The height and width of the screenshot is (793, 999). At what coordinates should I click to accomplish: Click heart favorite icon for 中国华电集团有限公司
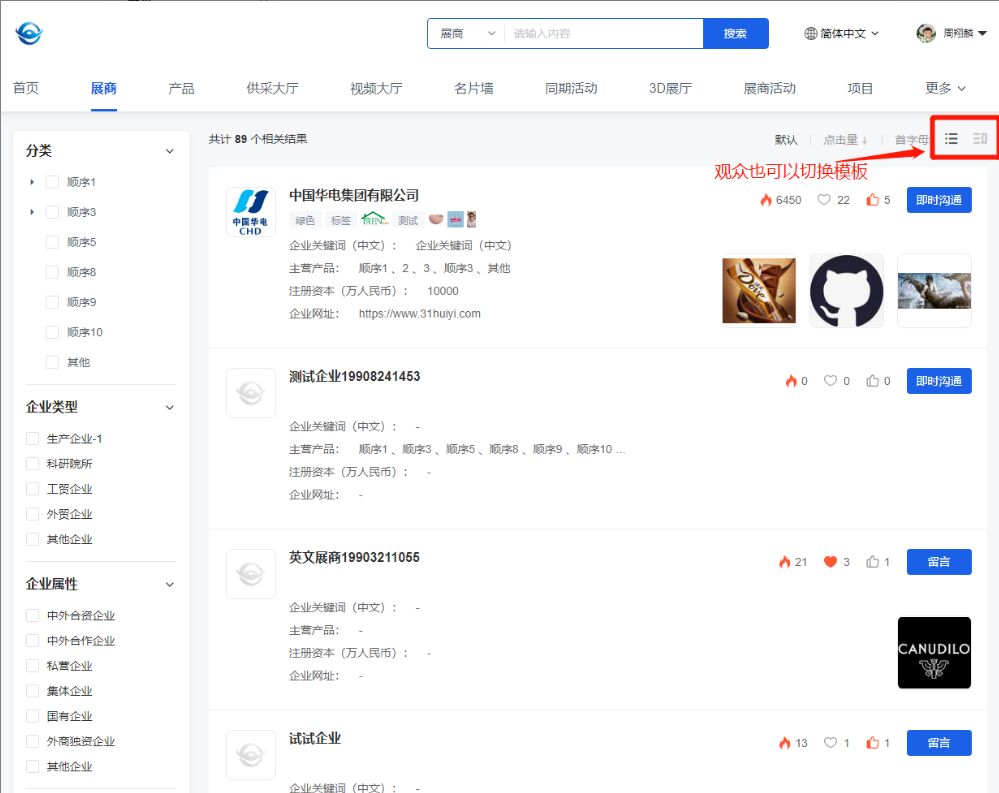coord(824,200)
